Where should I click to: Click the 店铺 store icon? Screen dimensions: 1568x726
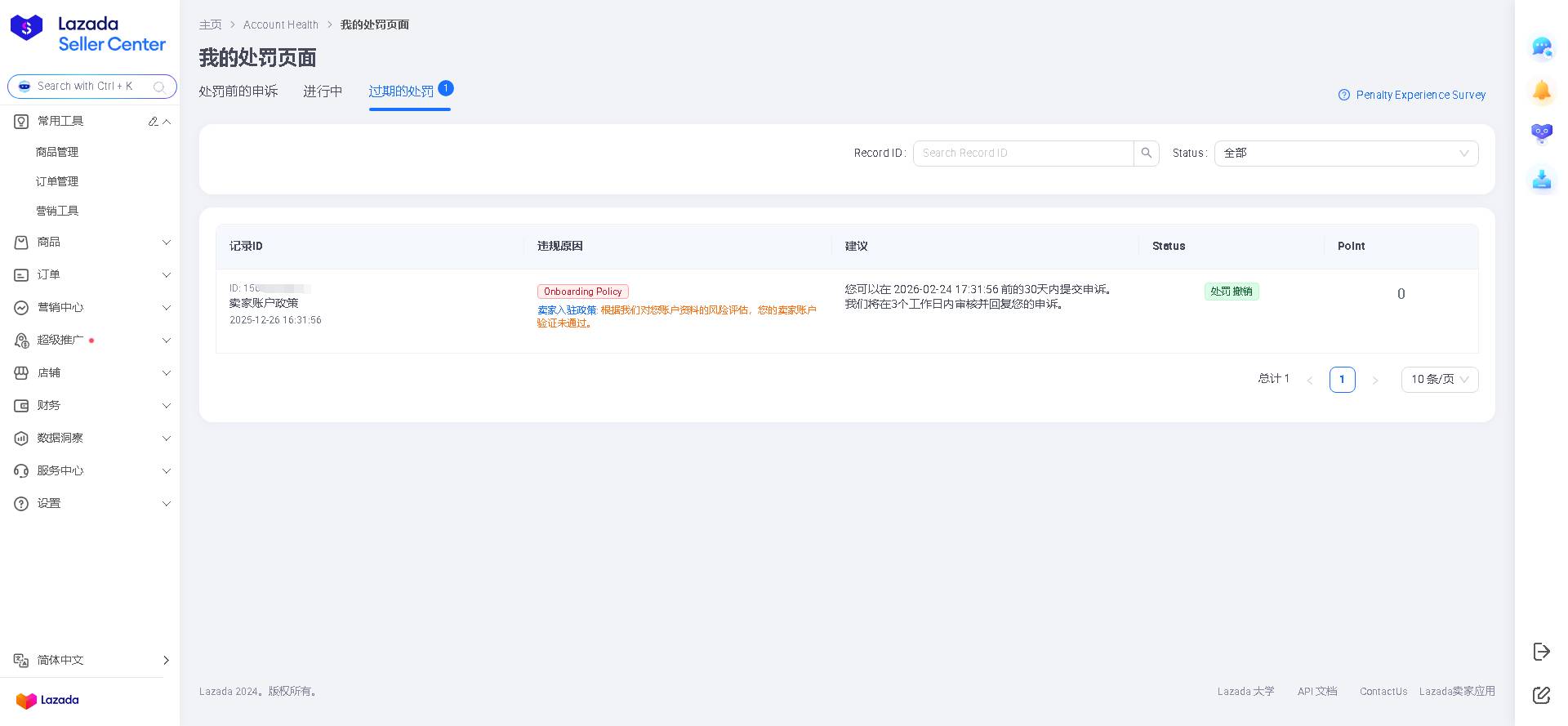point(21,372)
